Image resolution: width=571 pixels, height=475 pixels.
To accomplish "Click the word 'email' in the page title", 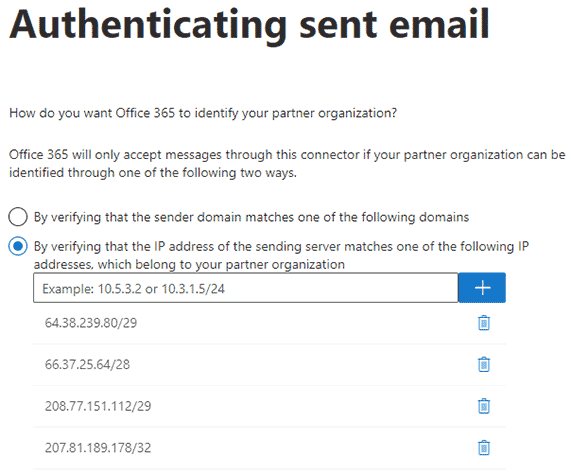I will tap(439, 24).
